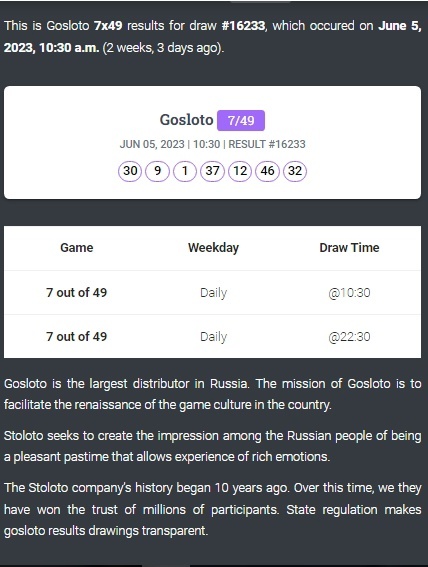Click the number 46 ball
The width and height of the screenshot is (428, 567).
tap(268, 171)
